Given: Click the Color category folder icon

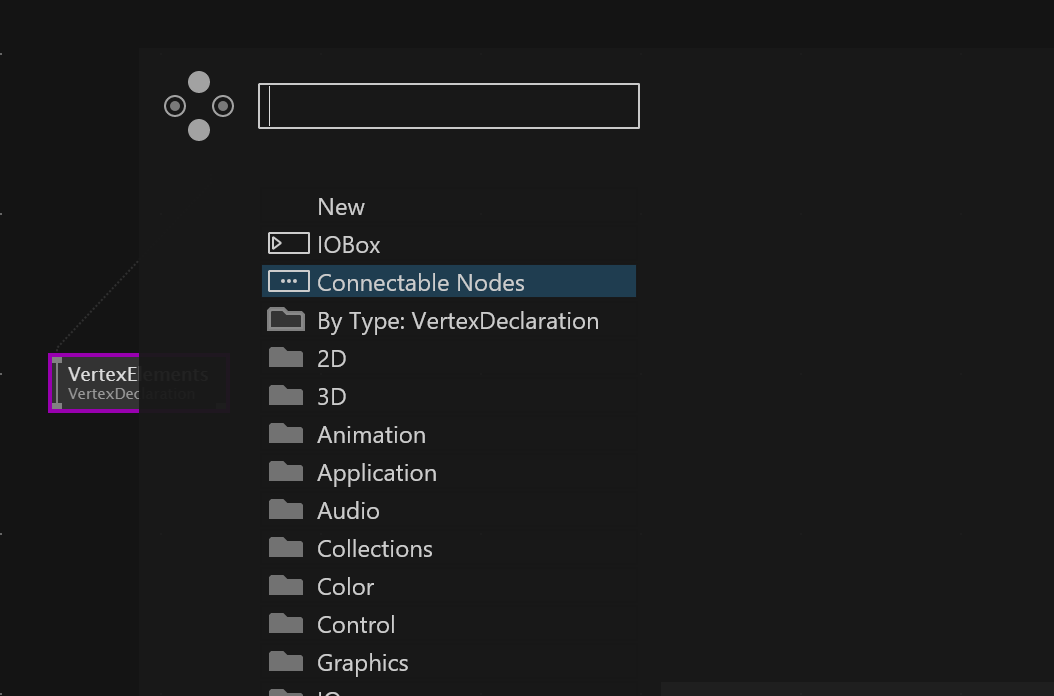Looking at the screenshot, I should (x=286, y=585).
